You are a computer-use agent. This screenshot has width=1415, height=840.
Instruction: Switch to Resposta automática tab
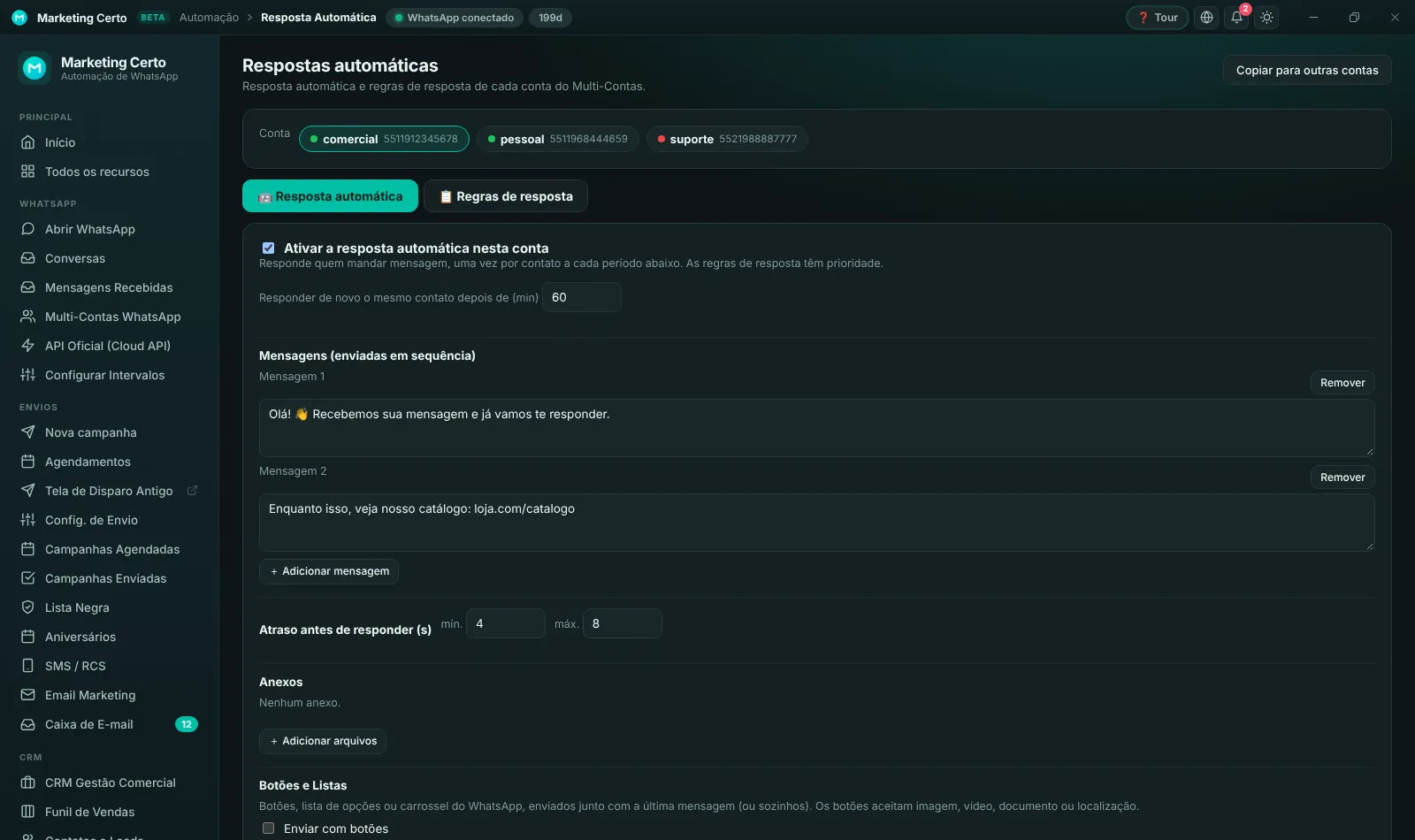click(330, 196)
